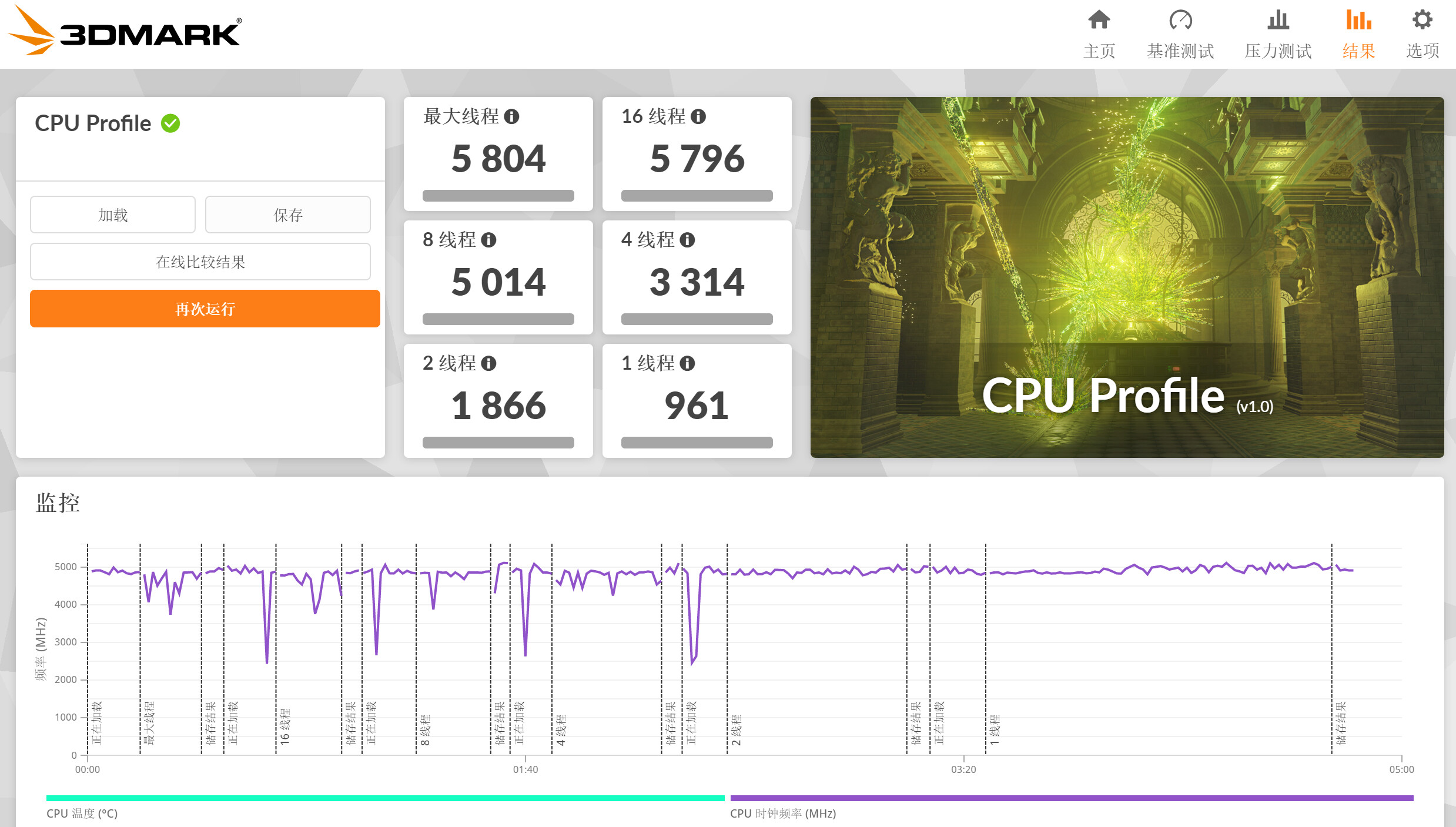
Task: Open the options gear icon
Action: click(x=1422, y=21)
